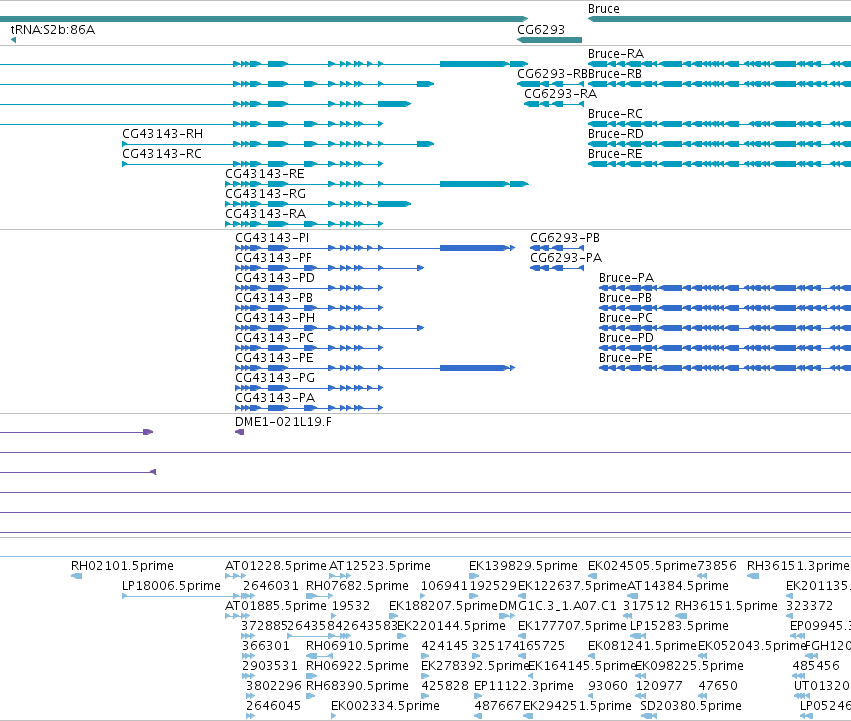851x721 pixels.
Task: Select protein Bruce-PB label
Action: coord(625,298)
